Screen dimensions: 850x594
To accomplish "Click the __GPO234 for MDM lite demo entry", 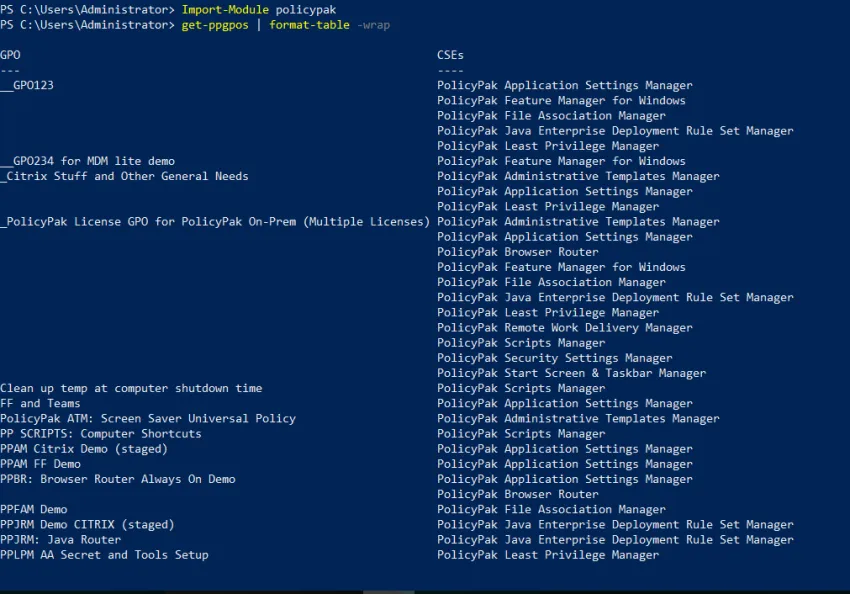I will click(x=88, y=161).
